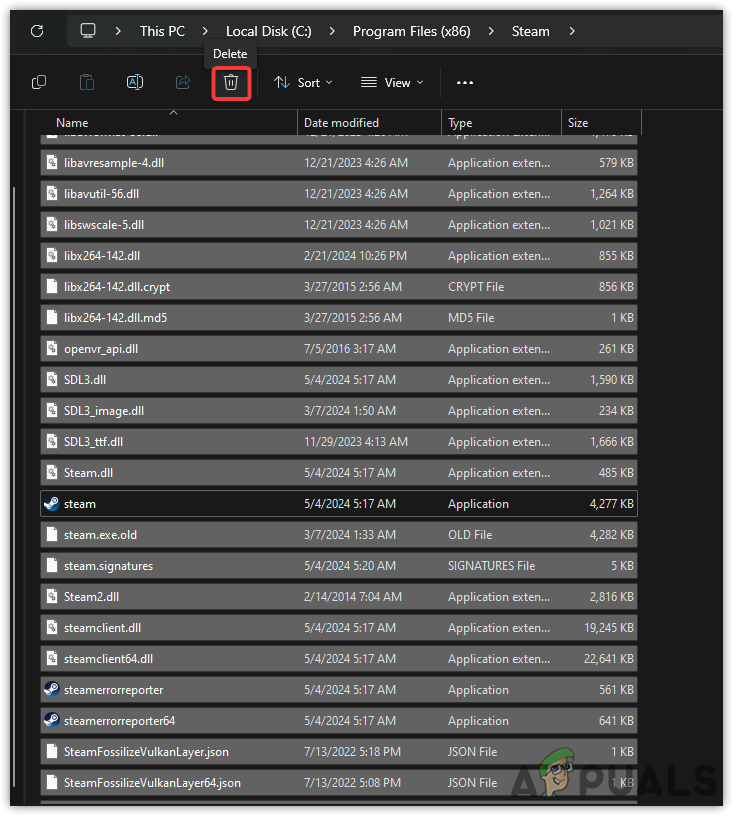
Task: Click the steamerrorreporter app icon
Action: [x=52, y=690]
